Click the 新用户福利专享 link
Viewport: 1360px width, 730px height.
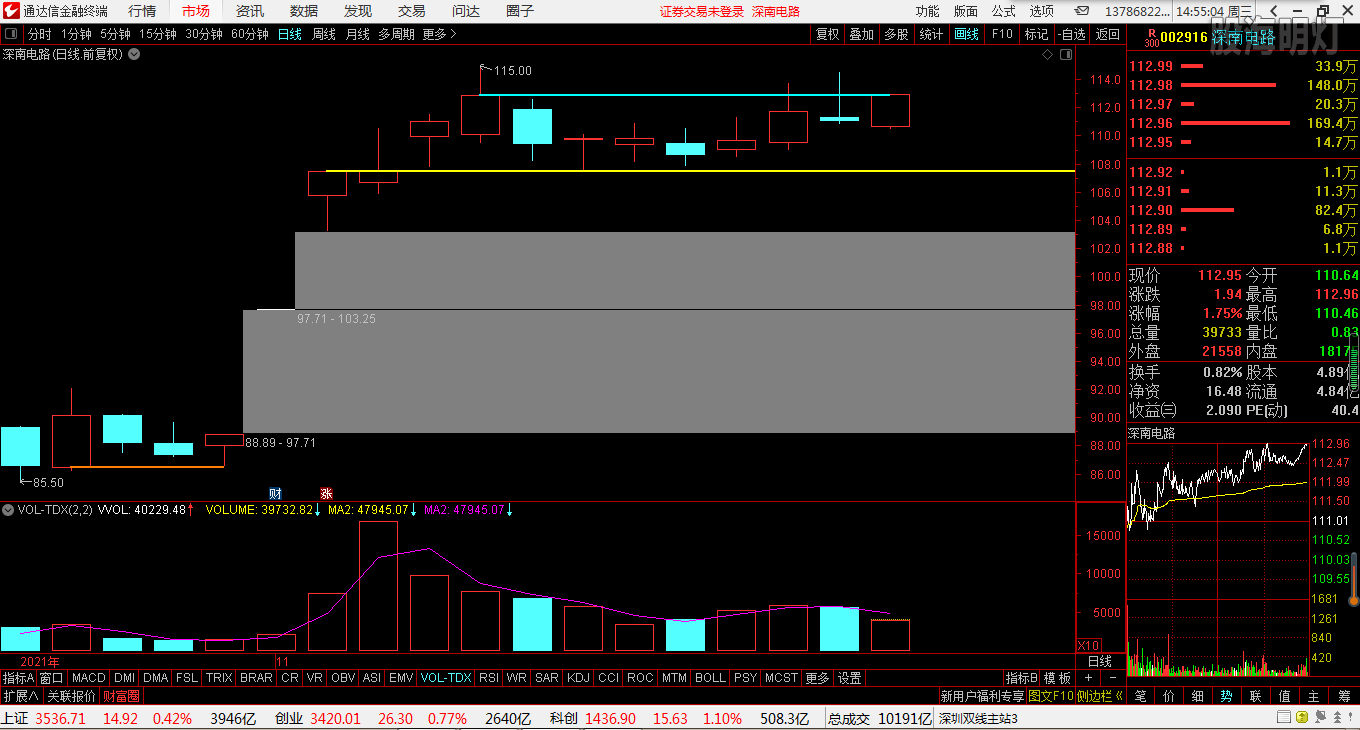click(981, 696)
